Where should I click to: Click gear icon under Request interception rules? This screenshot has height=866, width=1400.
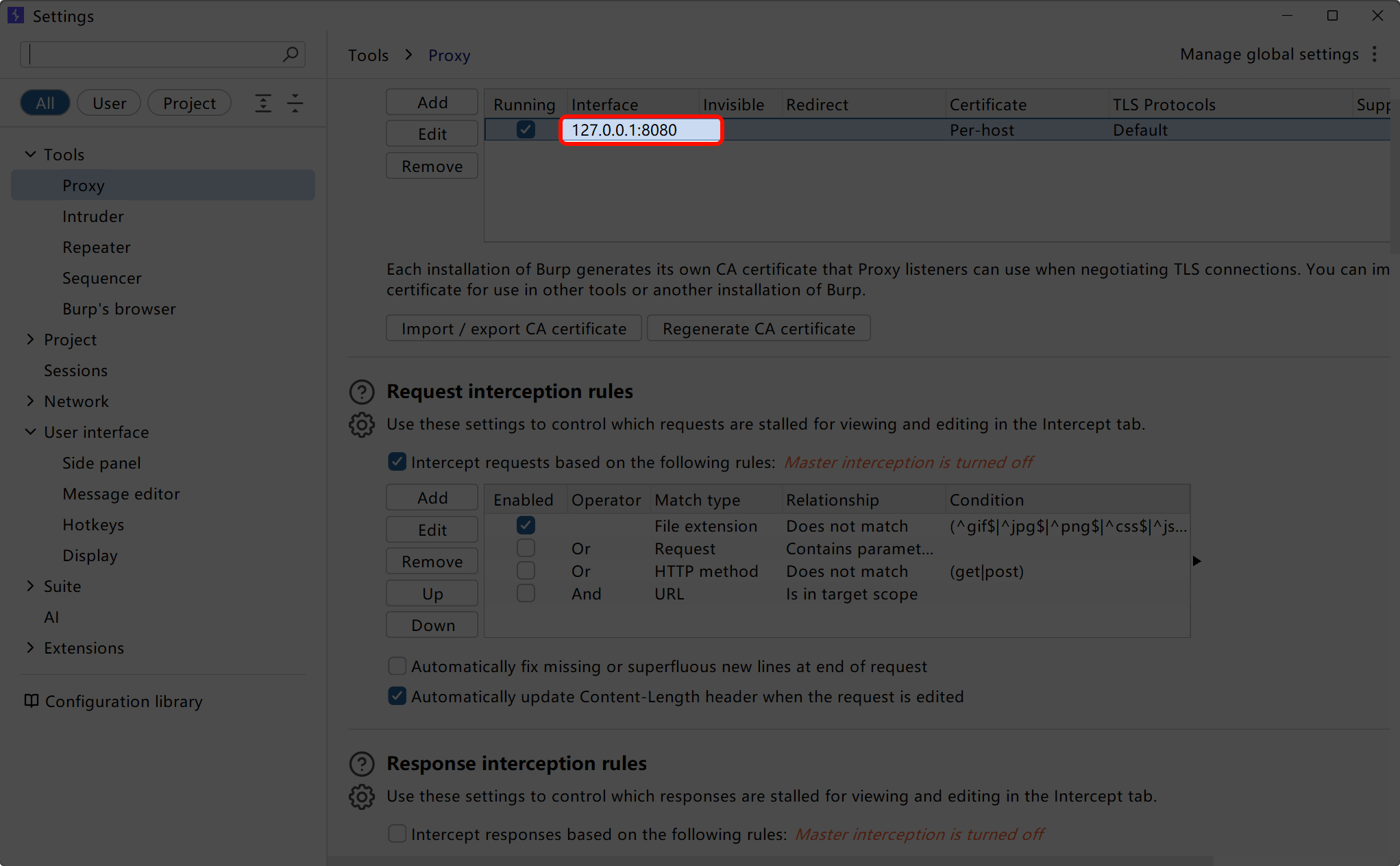[362, 425]
